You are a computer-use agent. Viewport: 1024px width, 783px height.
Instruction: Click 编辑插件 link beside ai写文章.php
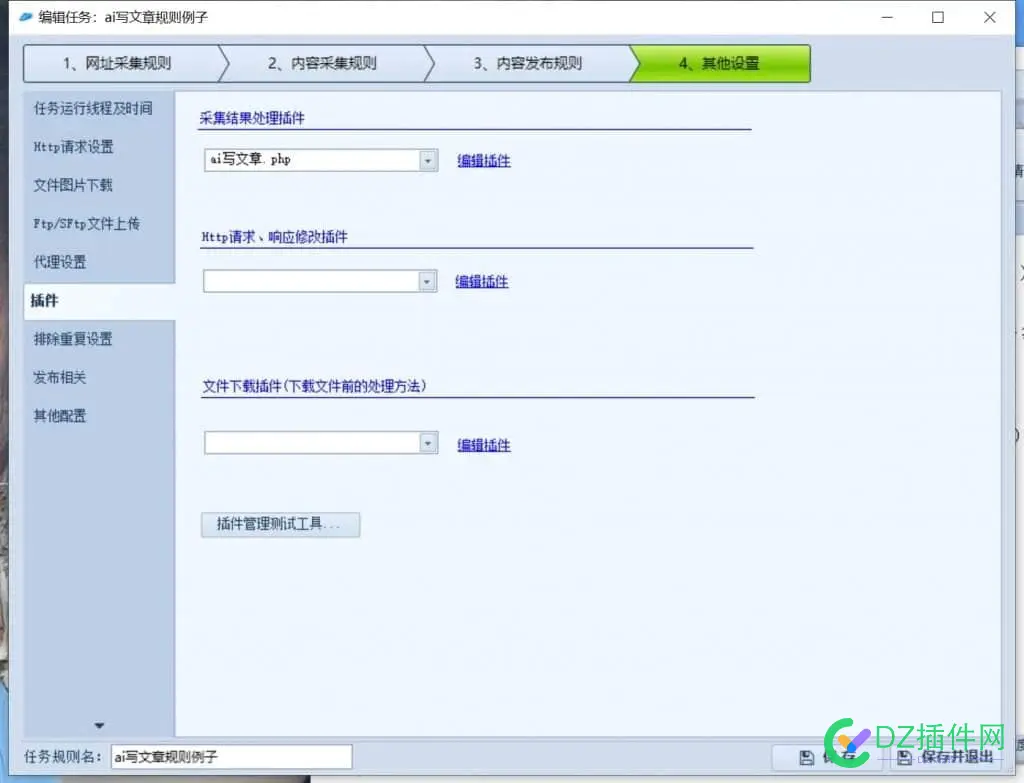click(484, 161)
